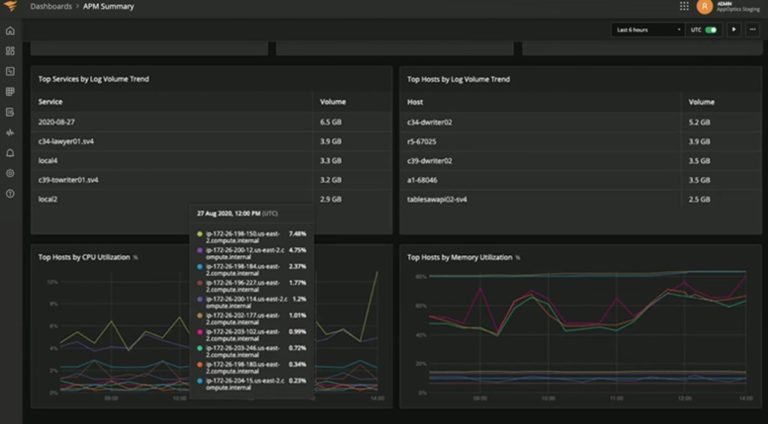Screen dimensions: 768x424
Task: Click the Host column header
Action: click(415, 102)
